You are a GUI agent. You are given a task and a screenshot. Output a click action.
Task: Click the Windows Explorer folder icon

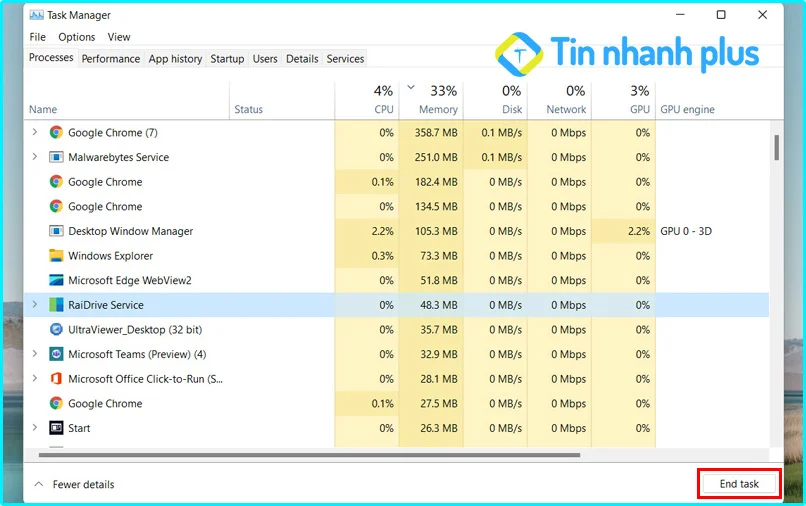pyautogui.click(x=56, y=256)
